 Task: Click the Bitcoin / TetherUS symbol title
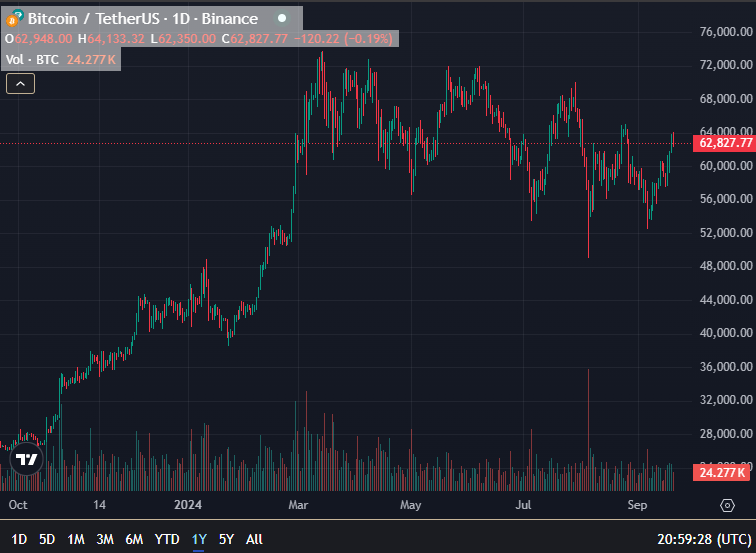coord(143,19)
